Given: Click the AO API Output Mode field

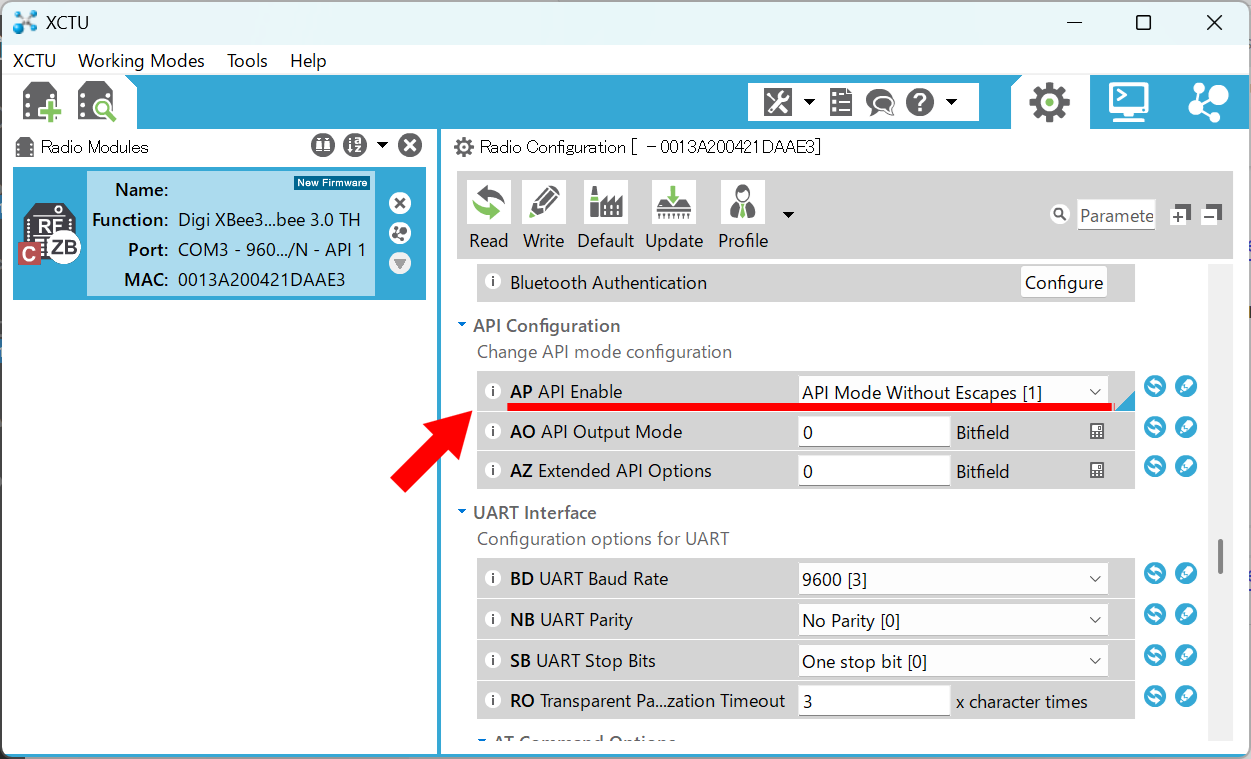Looking at the screenshot, I should tap(874, 432).
